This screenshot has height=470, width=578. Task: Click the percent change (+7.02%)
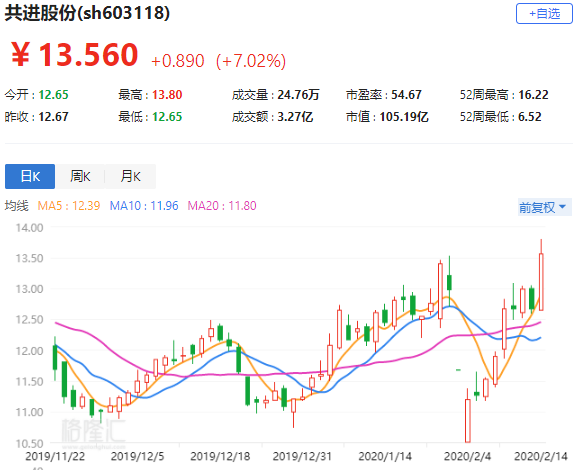click(251, 61)
